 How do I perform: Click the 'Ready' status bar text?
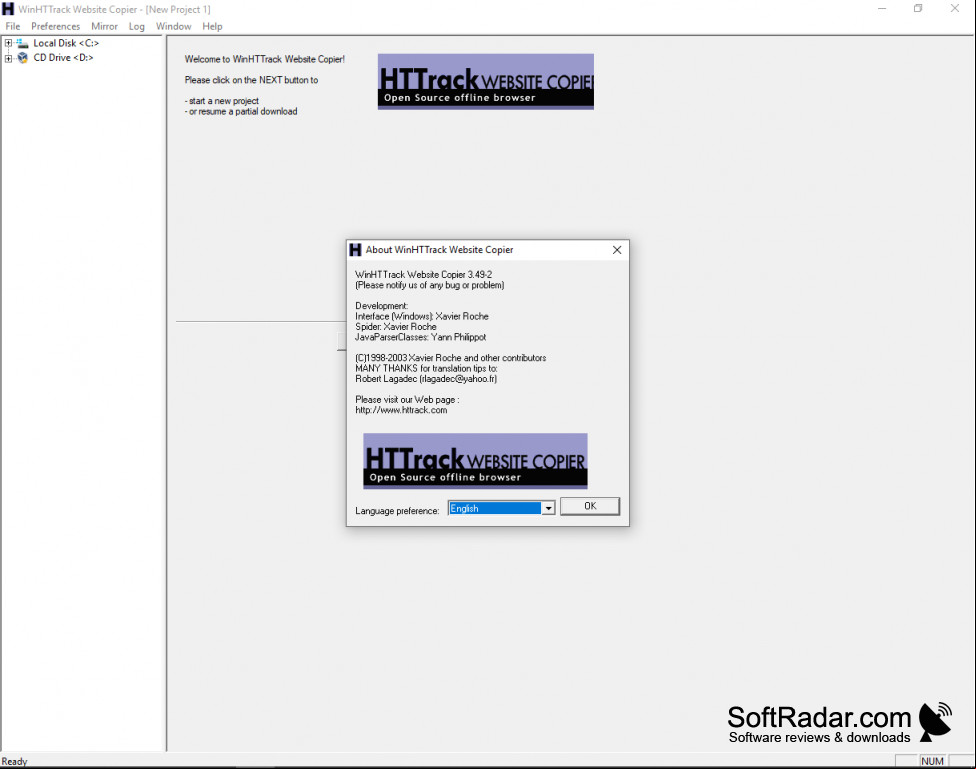coord(14,762)
